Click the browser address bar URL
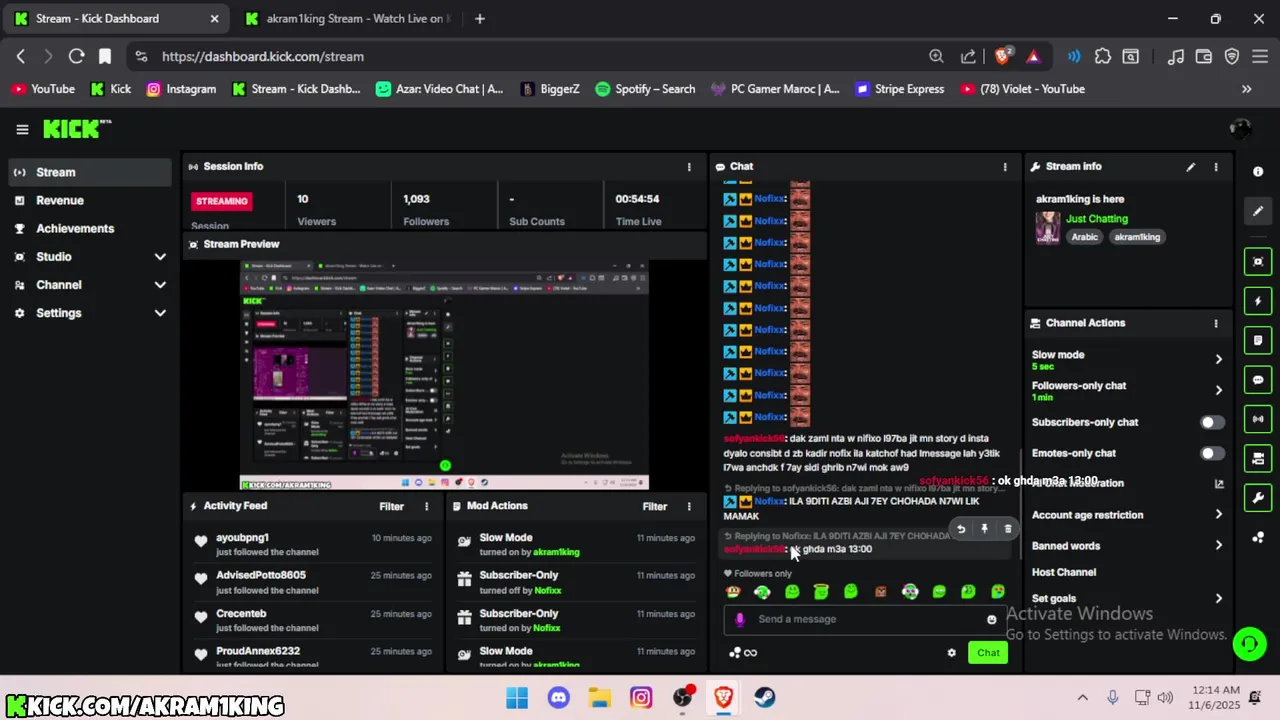The image size is (1280, 720). click(x=263, y=57)
